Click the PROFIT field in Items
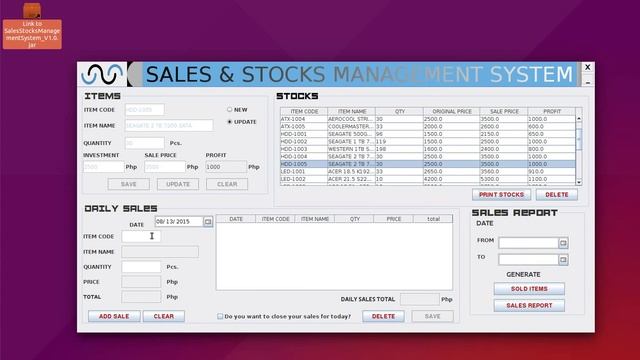This screenshot has height=360, width=640. 226,167
